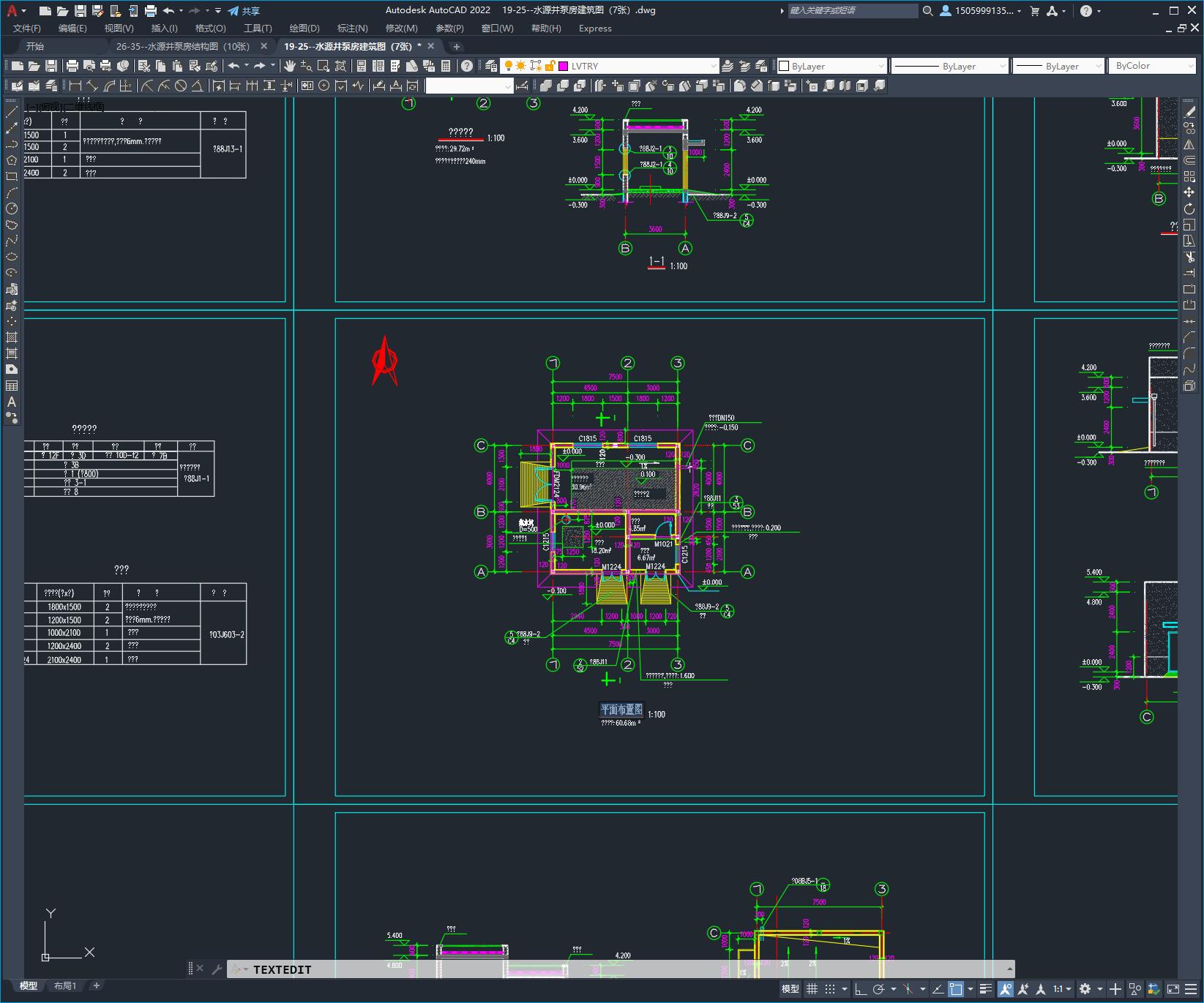Viewport: 1204px width, 1003px height.
Task: Select the Multiline Text tool
Action: 12,402
